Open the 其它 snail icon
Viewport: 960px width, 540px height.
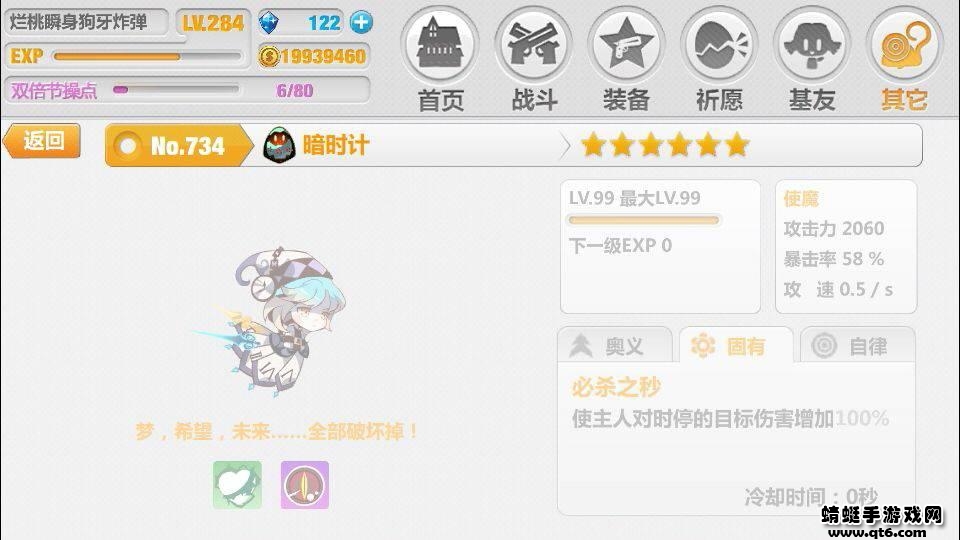pyautogui.click(x=905, y=44)
